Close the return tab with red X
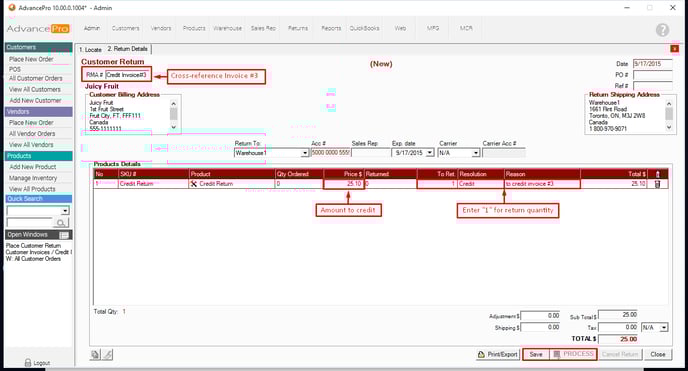This screenshot has height=371, width=688. [674, 49]
